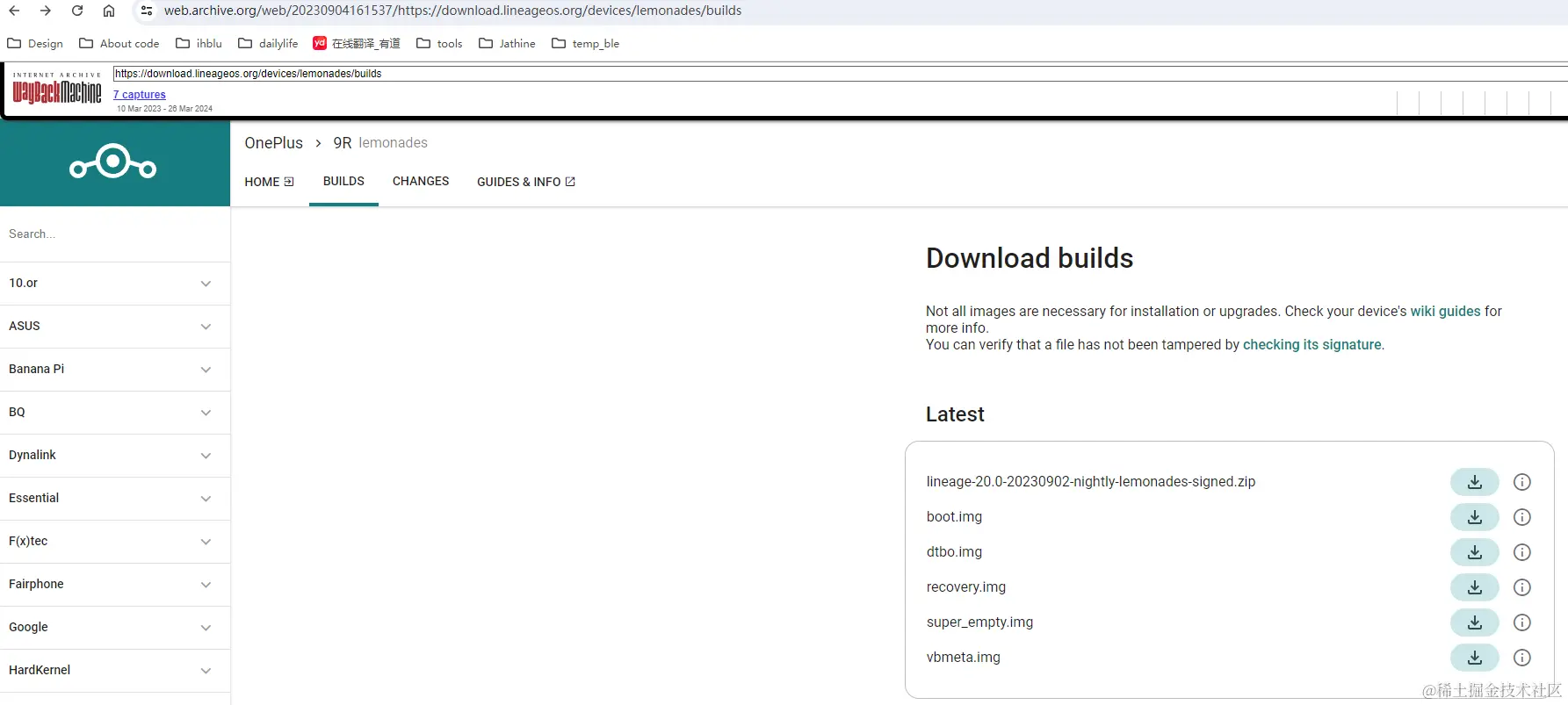Open the About code bookmarks folder

click(119, 43)
